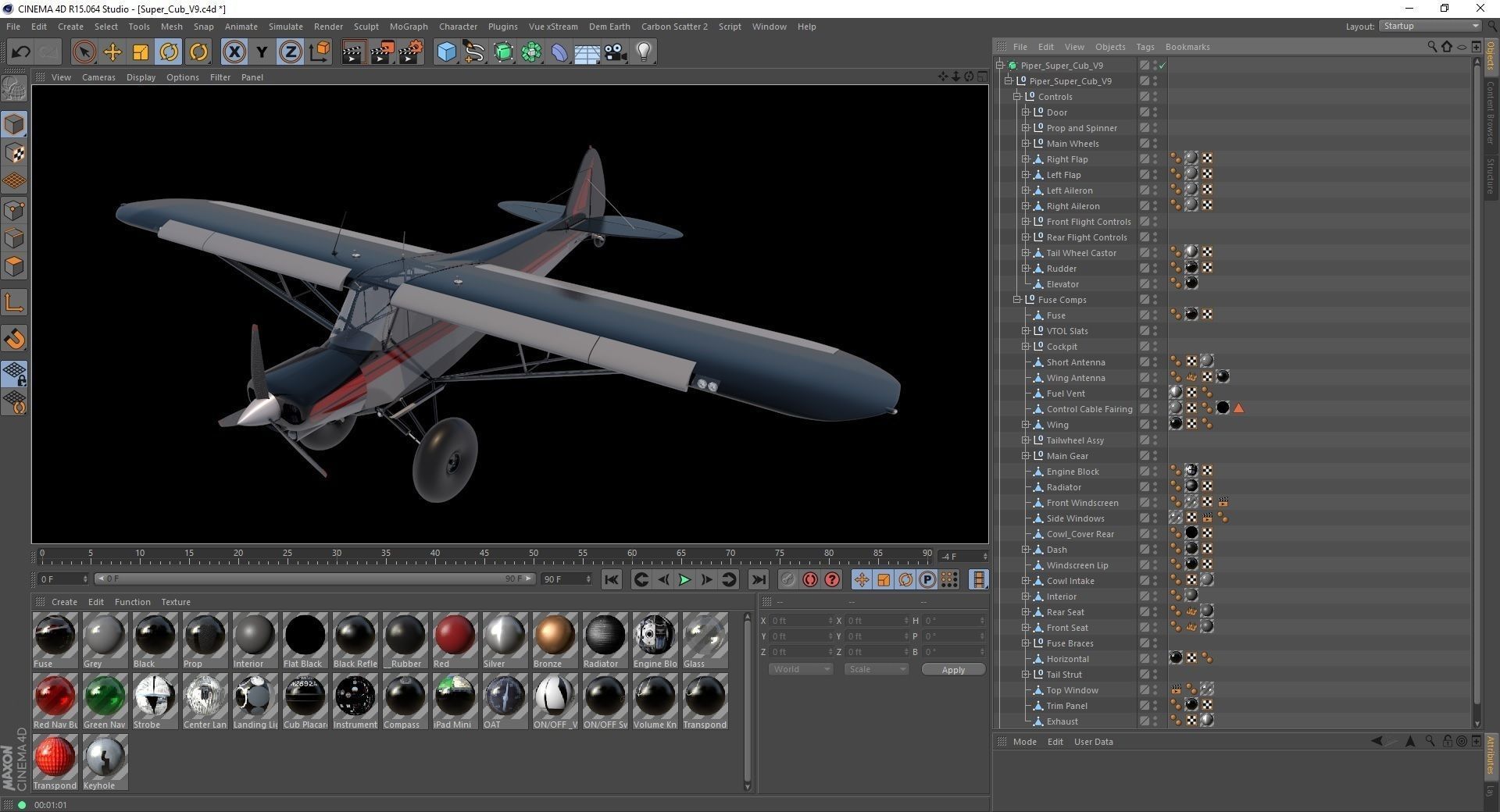
Task: Toggle layer checkbox for Wing
Action: pyautogui.click(x=1144, y=425)
